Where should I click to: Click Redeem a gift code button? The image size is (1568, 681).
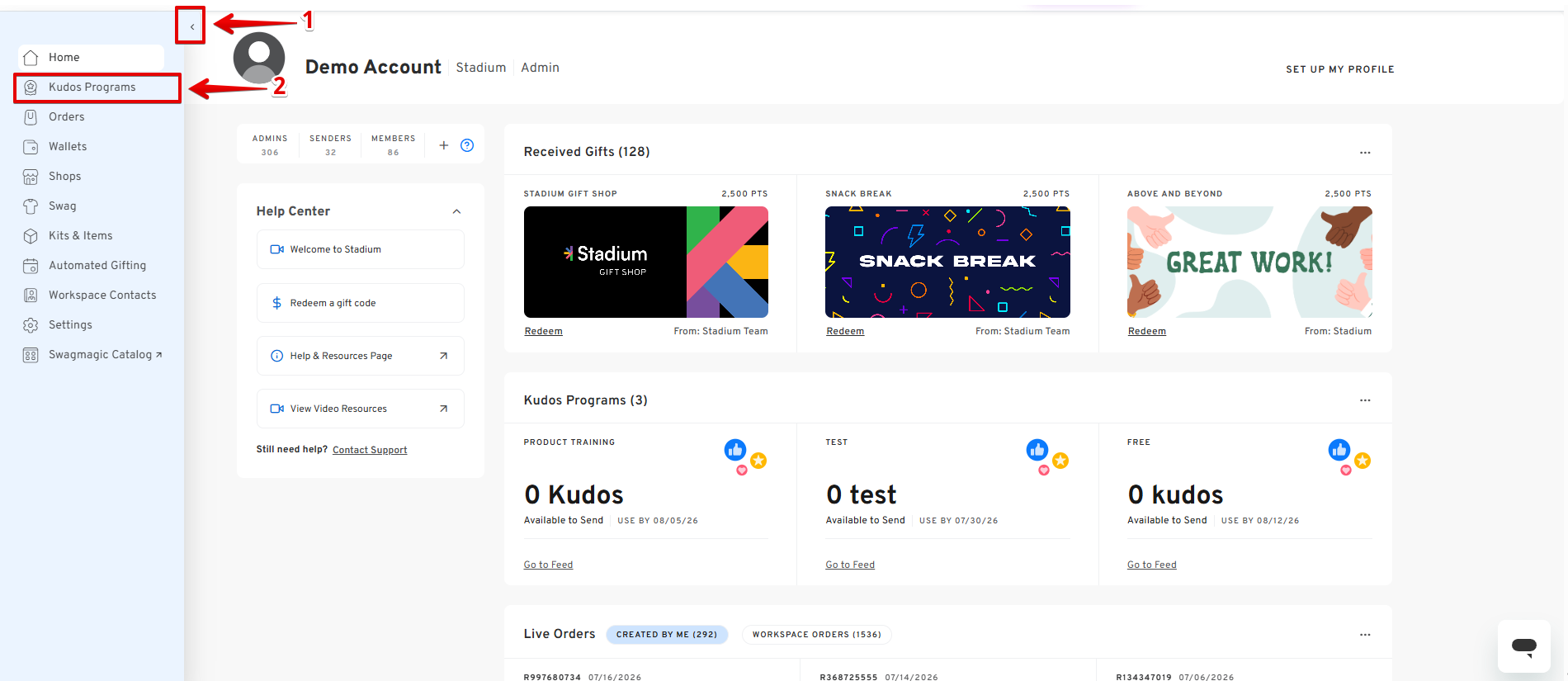(x=361, y=303)
